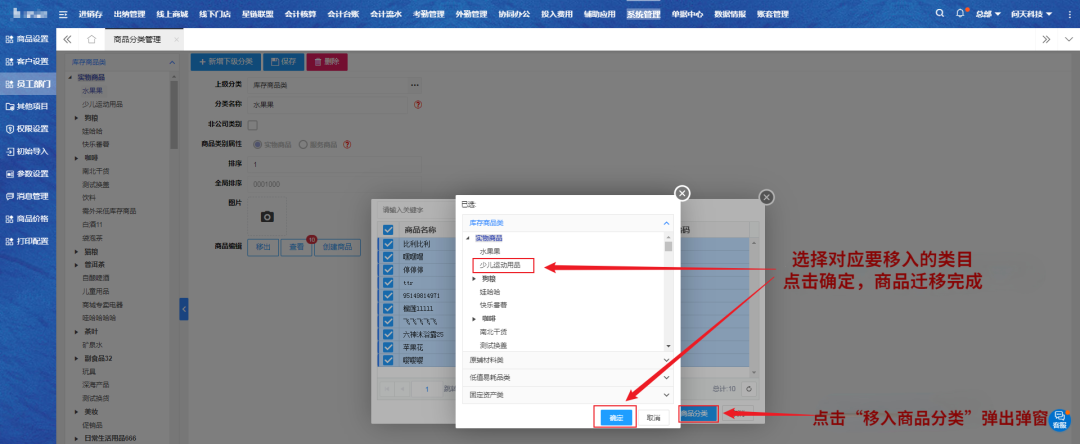Click the camera icon to upload image
The image size is (1080, 444).
[267, 216]
